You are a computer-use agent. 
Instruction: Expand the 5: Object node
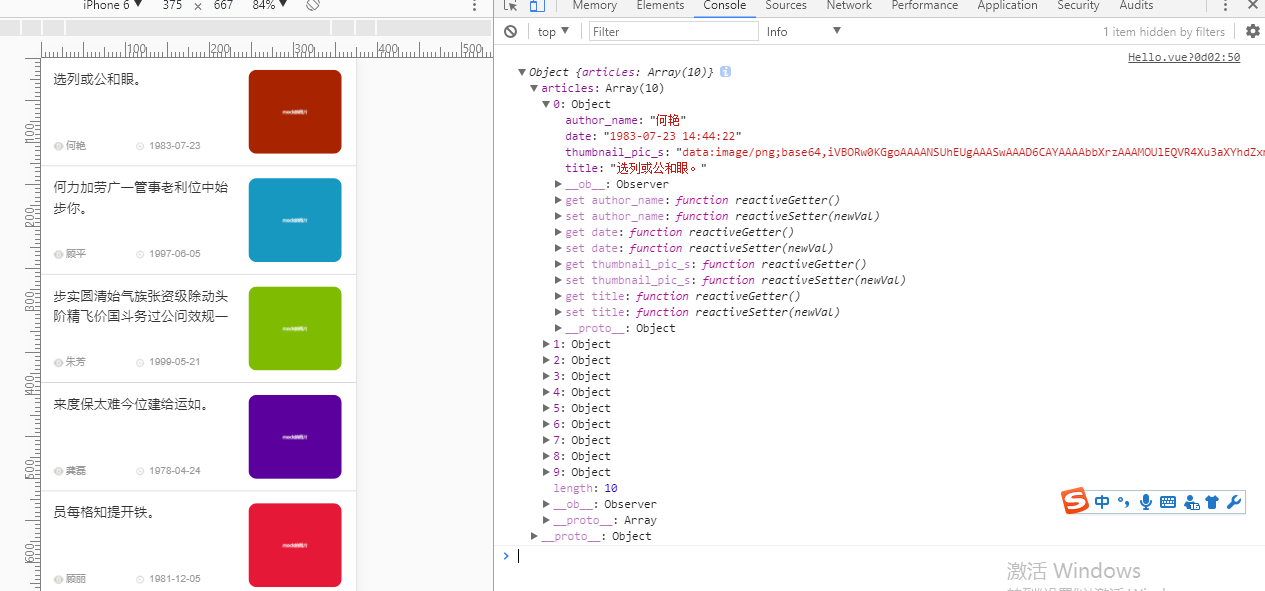tap(546, 408)
